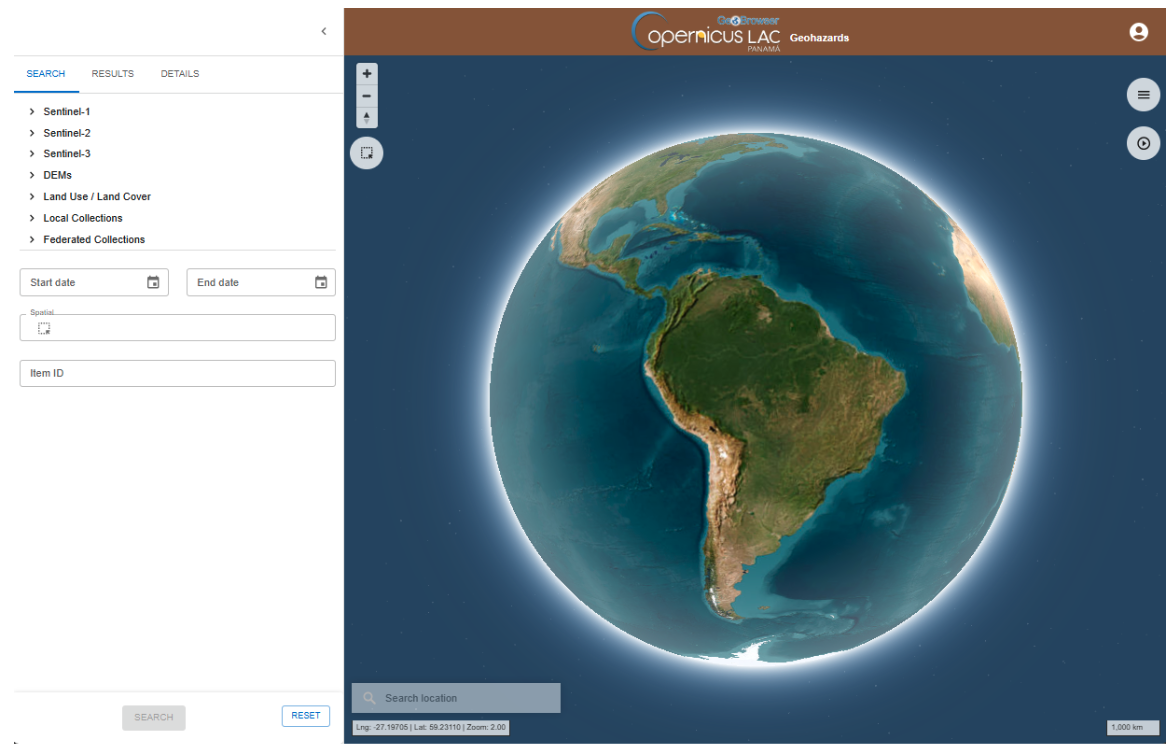Viewport: 1171px width, 750px height.
Task: Switch to the Details tab
Action: [180, 74]
